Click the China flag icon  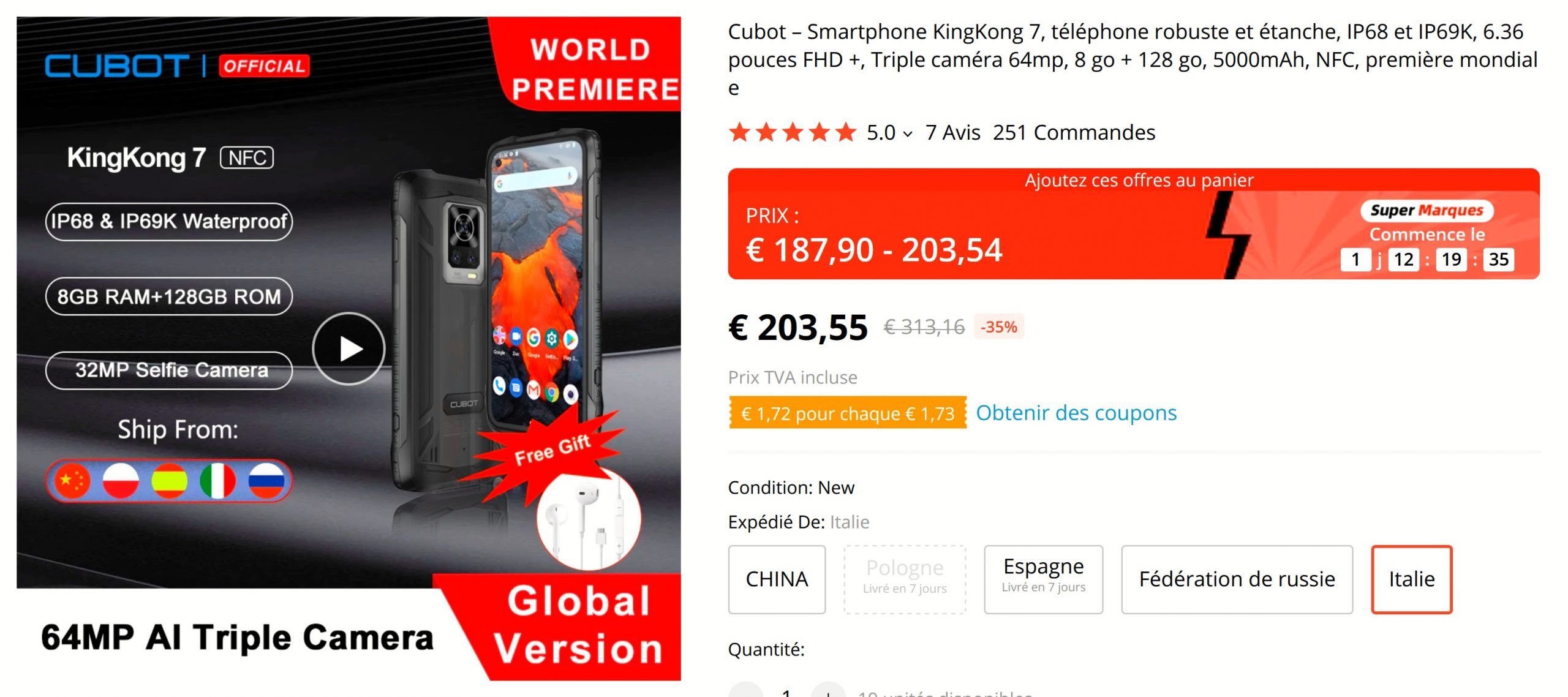pyautogui.click(x=72, y=481)
